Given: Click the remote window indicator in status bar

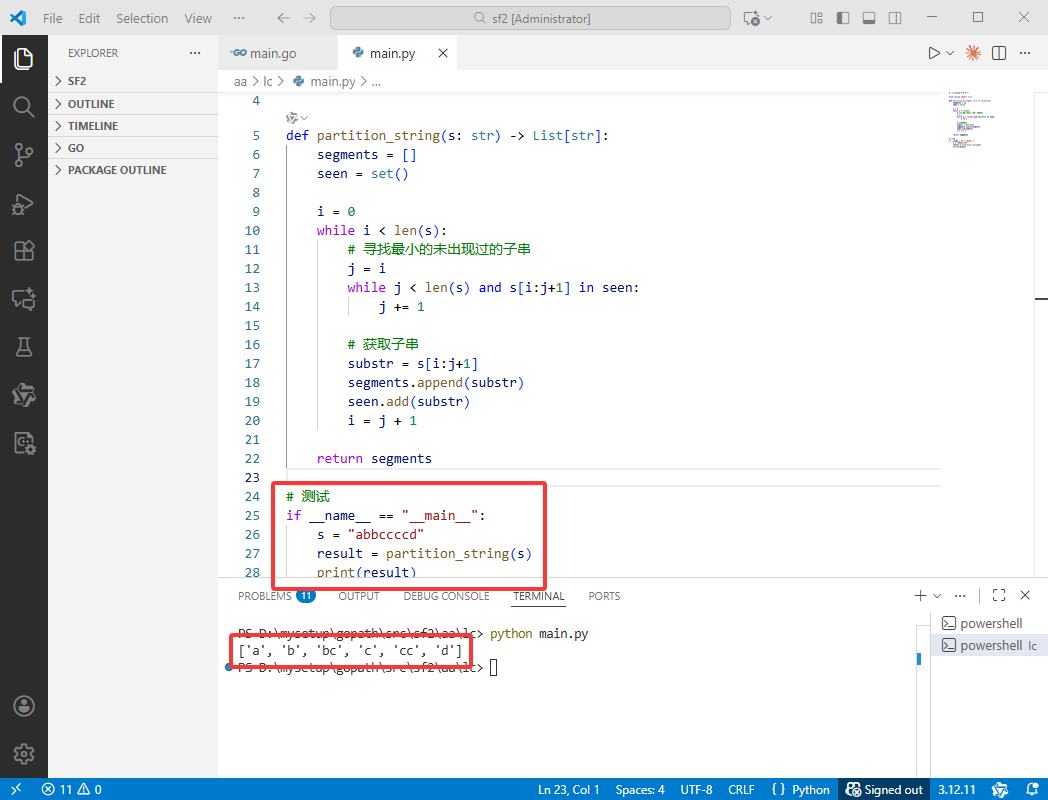Looking at the screenshot, I should click(x=16, y=789).
